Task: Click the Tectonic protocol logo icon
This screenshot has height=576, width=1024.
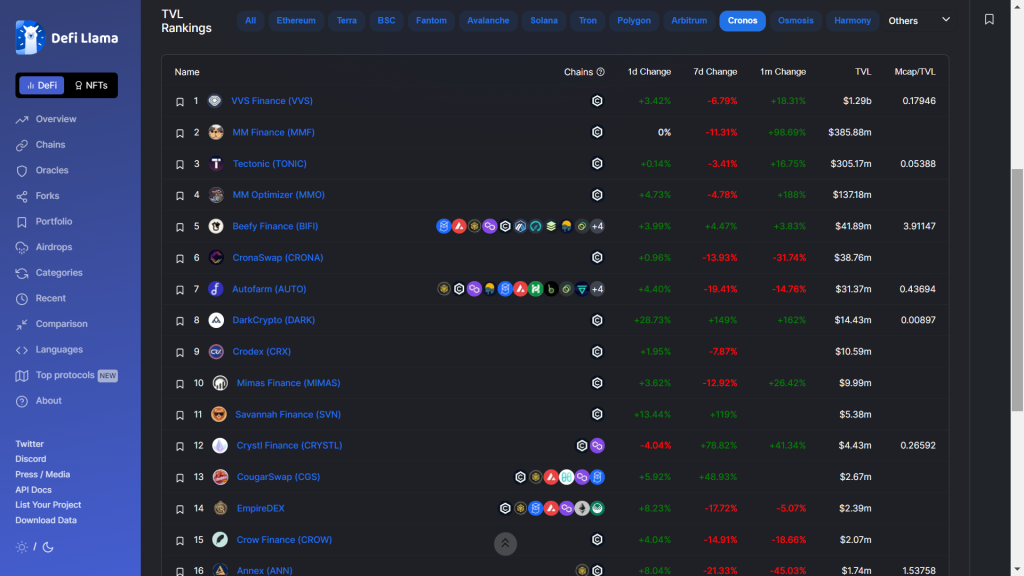Action: click(216, 163)
